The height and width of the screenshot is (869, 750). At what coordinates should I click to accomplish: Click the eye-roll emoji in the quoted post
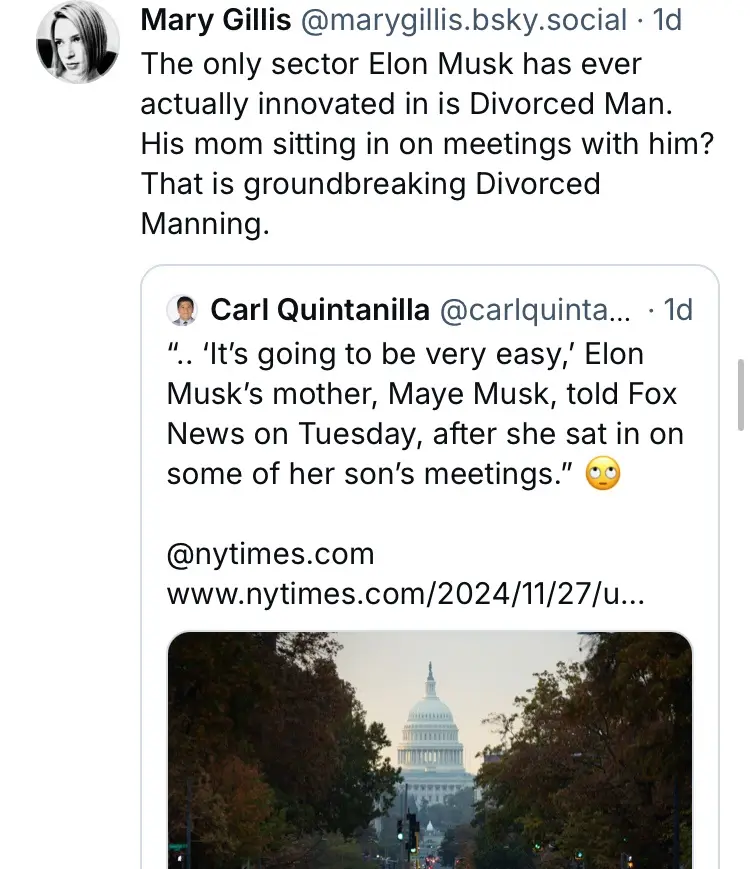pos(603,474)
